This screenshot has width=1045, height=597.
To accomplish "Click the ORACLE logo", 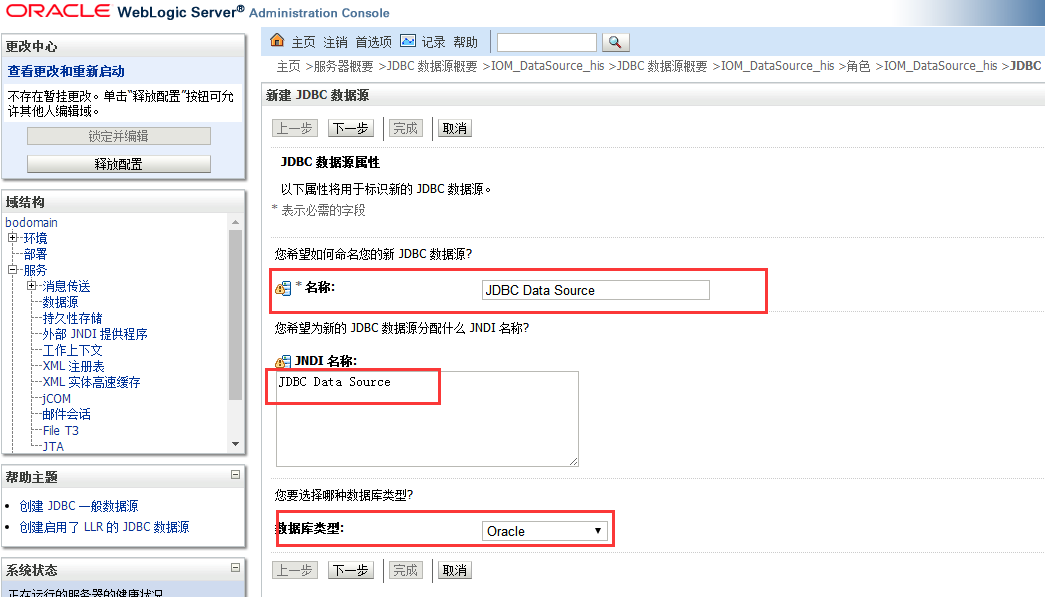I will [56, 10].
